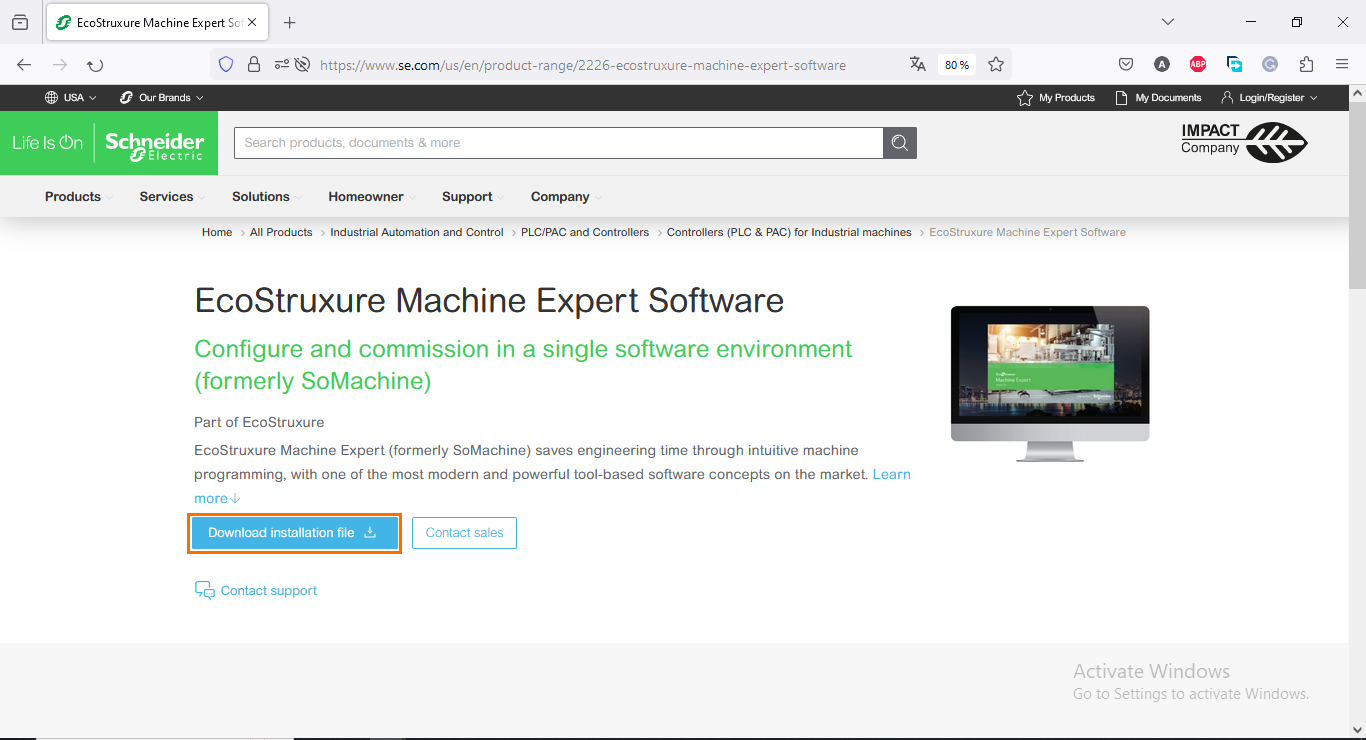
Task: Go to All Products breadcrumb
Action: point(281,232)
